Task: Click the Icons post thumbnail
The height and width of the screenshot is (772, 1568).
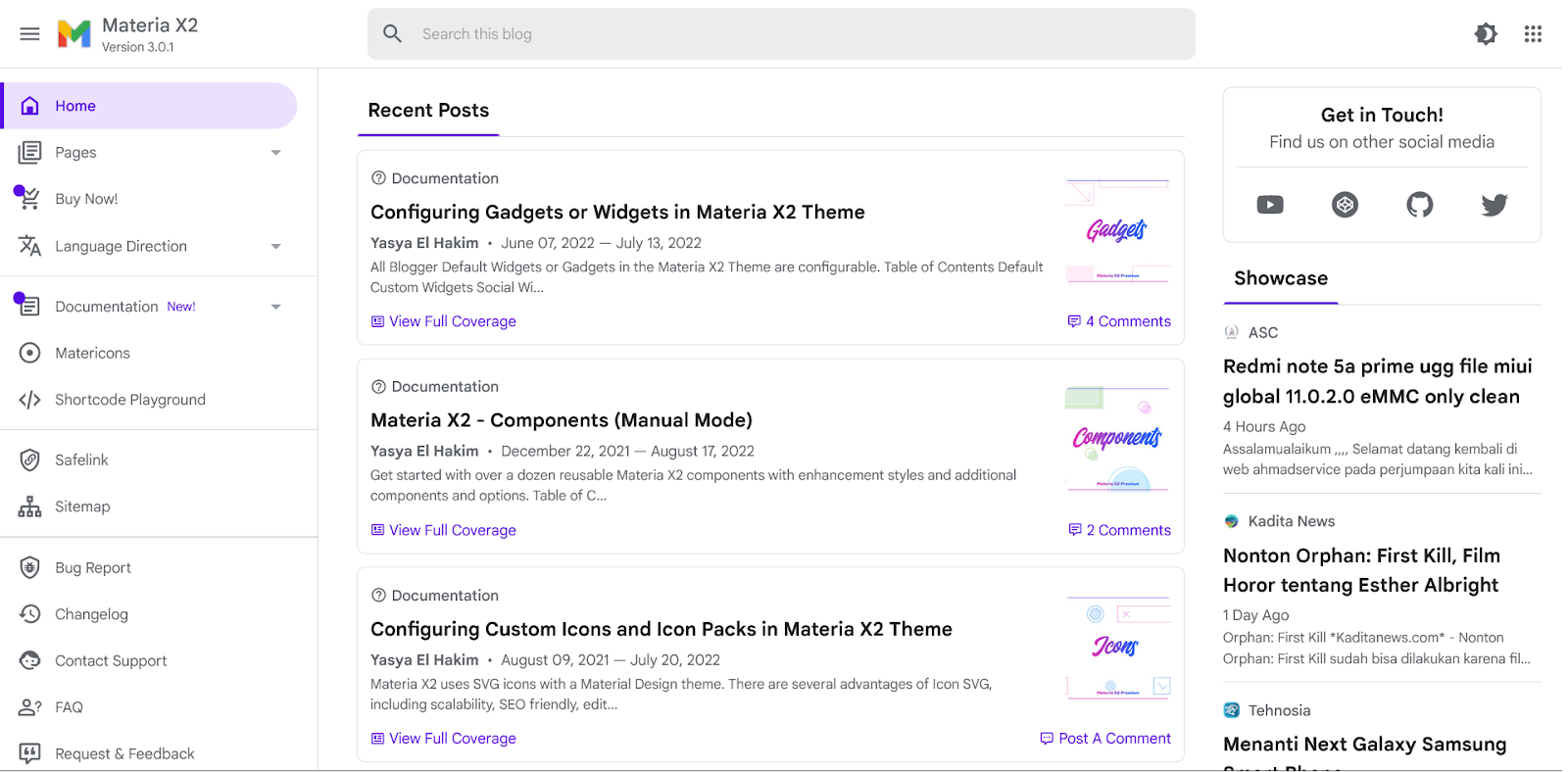Action: pyautogui.click(x=1117, y=648)
